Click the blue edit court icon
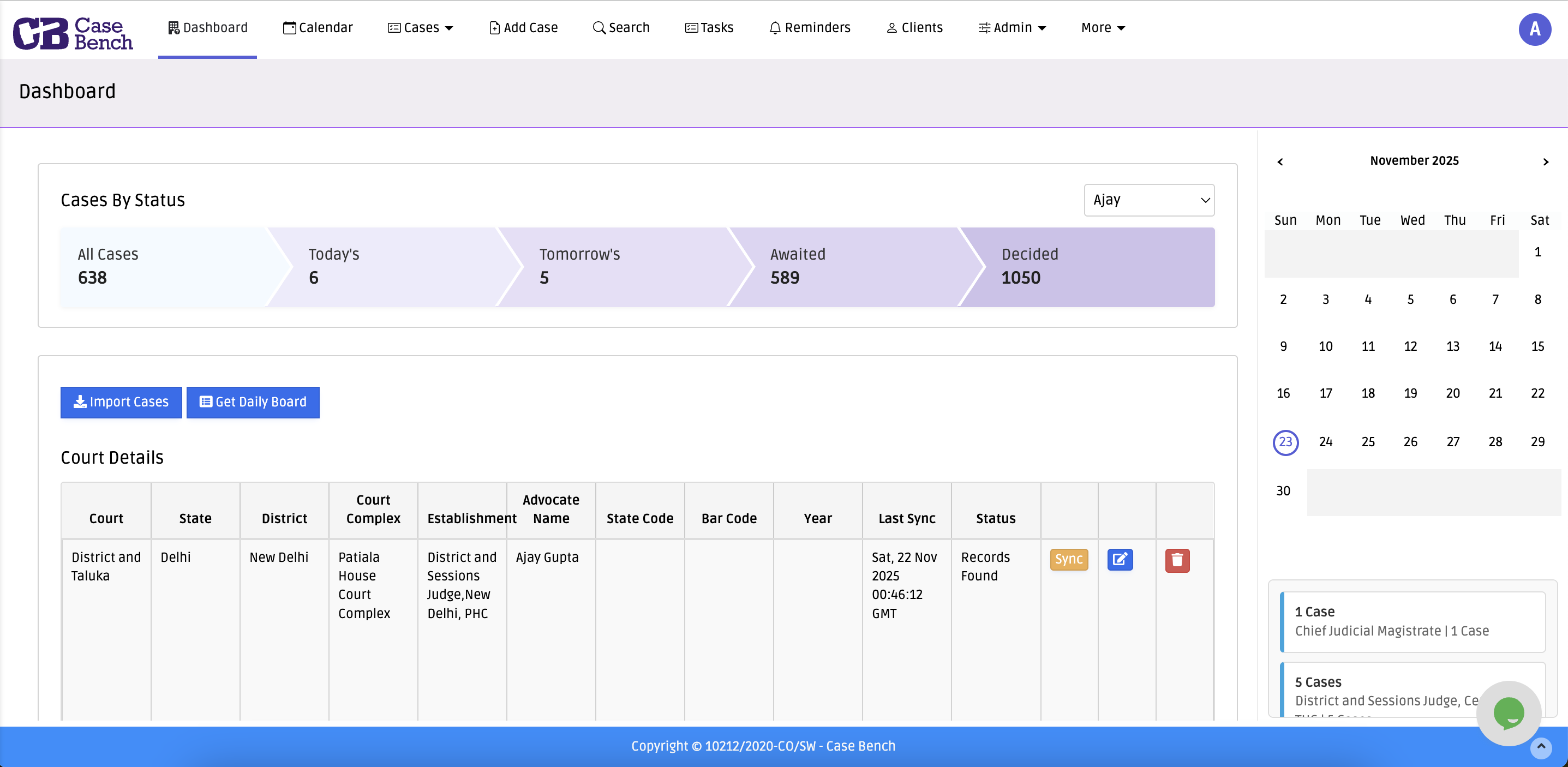 1120,559
